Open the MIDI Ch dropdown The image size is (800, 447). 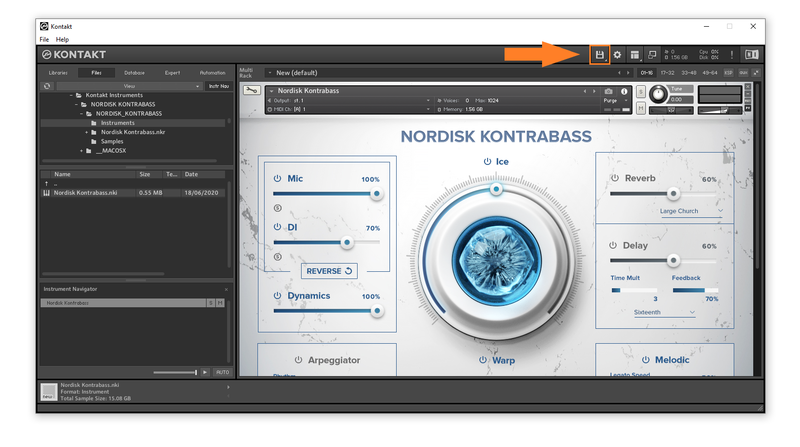tap(349, 109)
